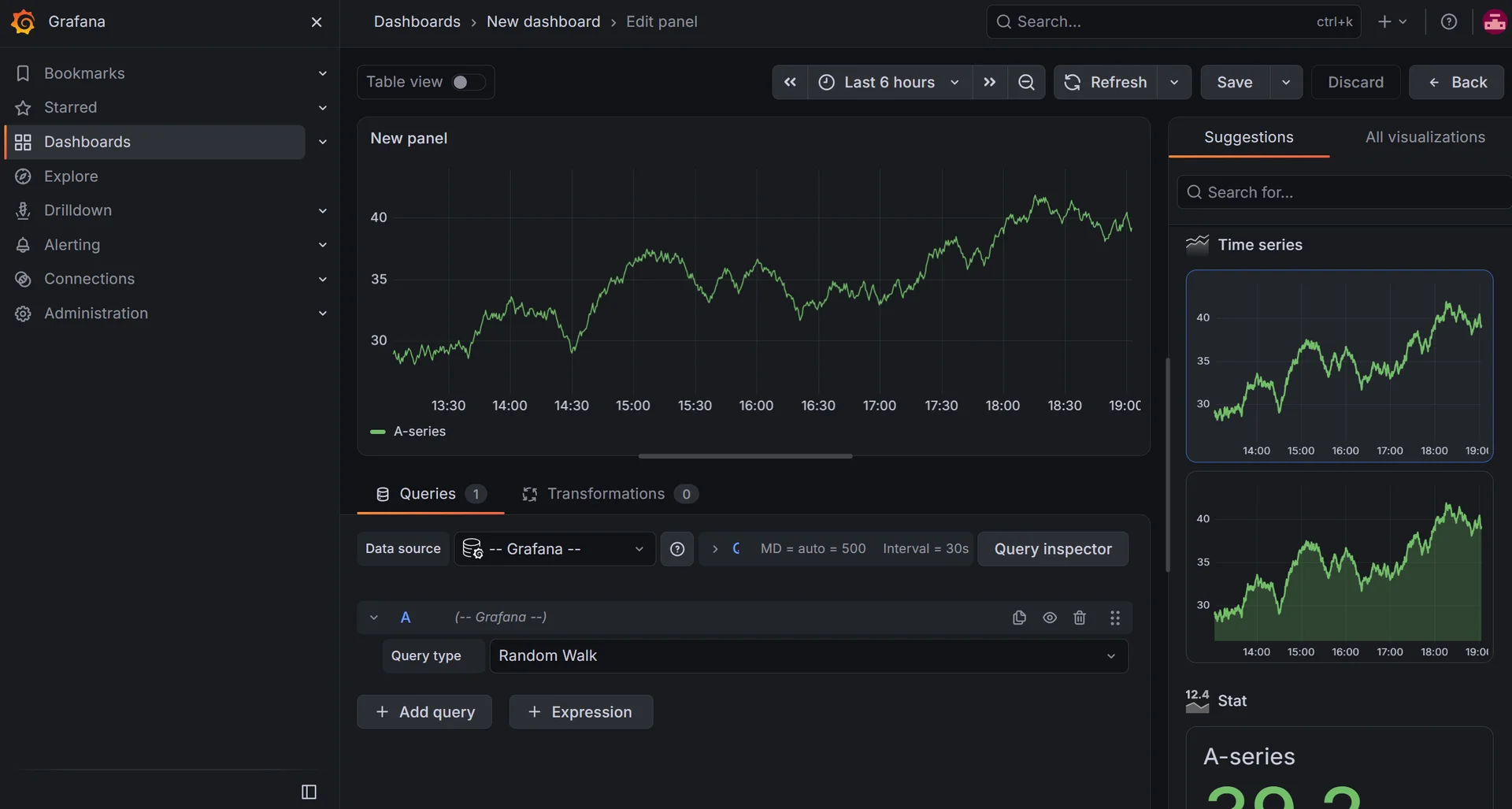Open the Query inspector
This screenshot has height=809, width=1512.
click(x=1053, y=549)
